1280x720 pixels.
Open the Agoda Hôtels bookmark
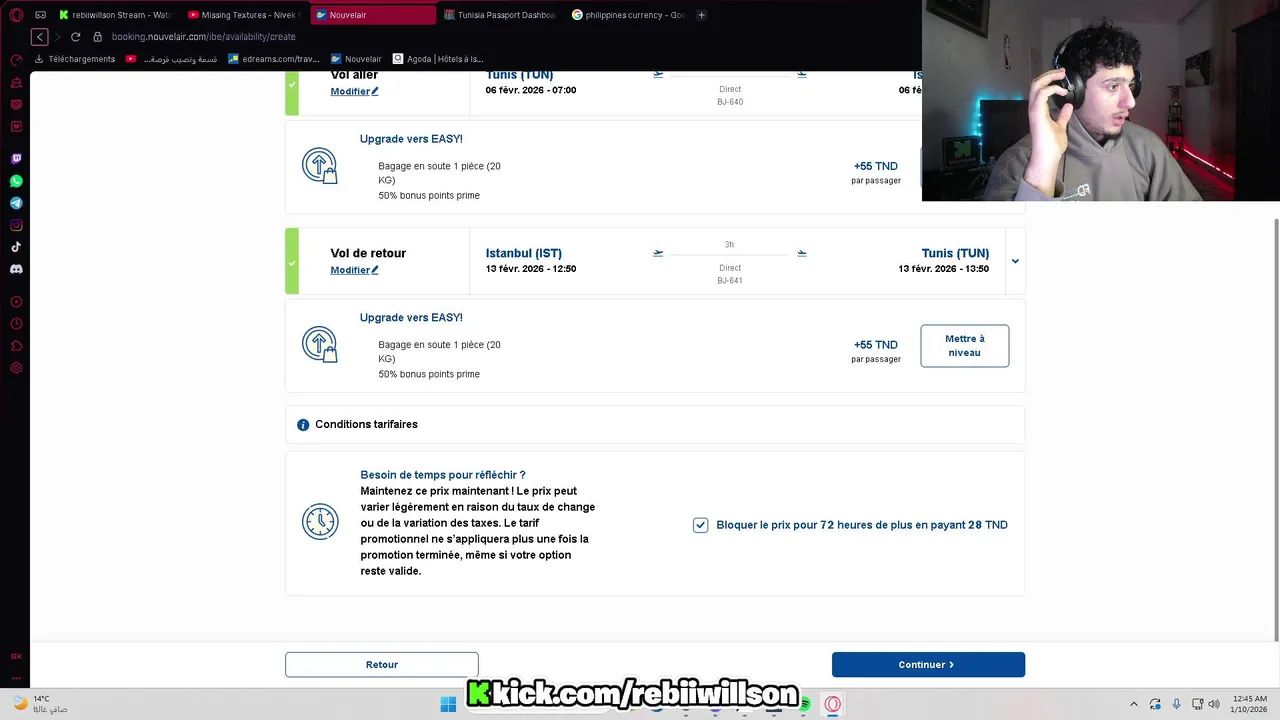(x=438, y=59)
